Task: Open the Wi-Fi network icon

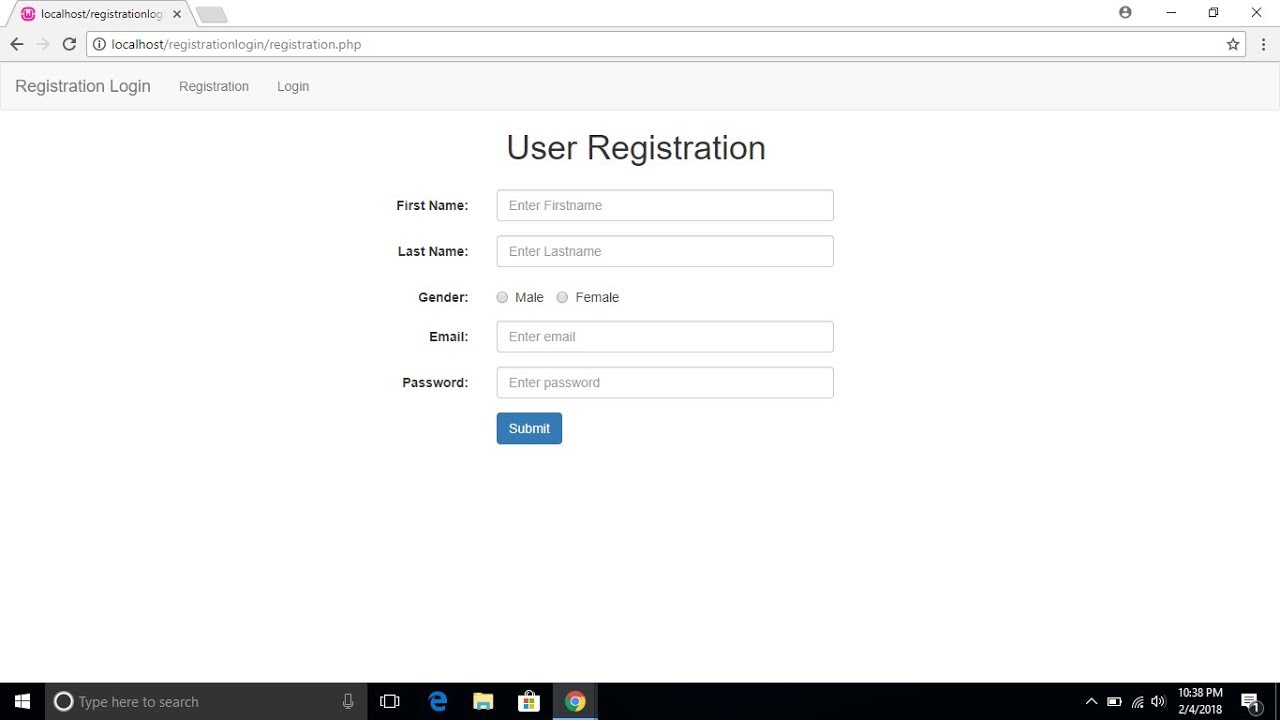Action: [x=1137, y=702]
